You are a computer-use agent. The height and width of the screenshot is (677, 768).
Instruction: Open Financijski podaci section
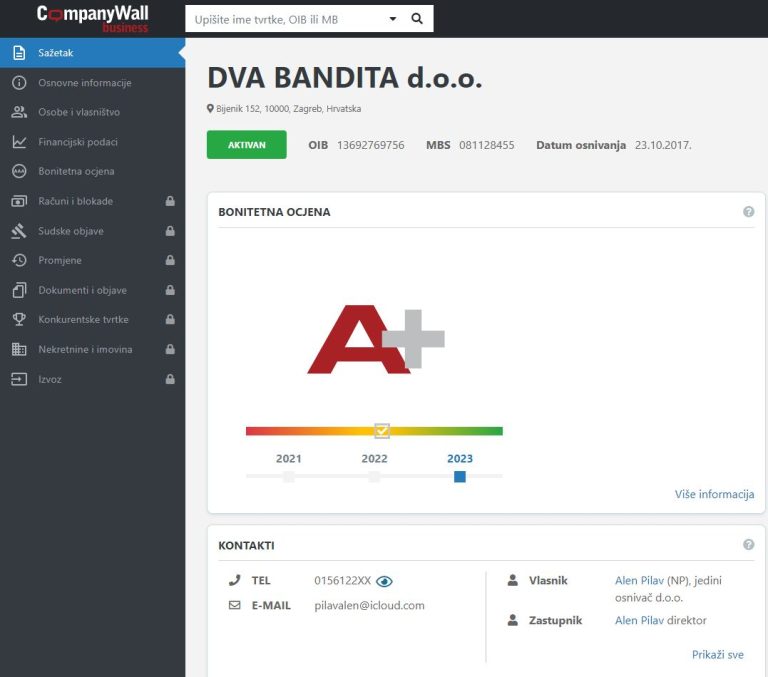93,142
